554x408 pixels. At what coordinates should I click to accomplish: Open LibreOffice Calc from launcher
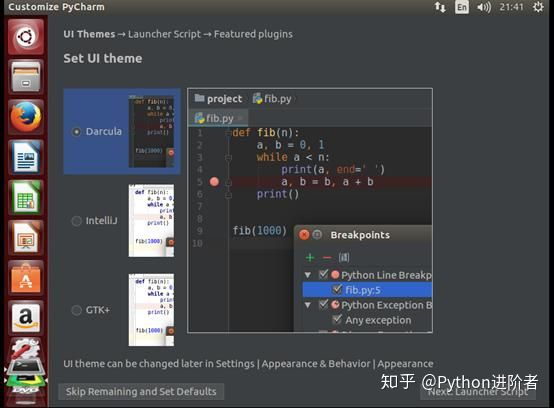[x=25, y=197]
